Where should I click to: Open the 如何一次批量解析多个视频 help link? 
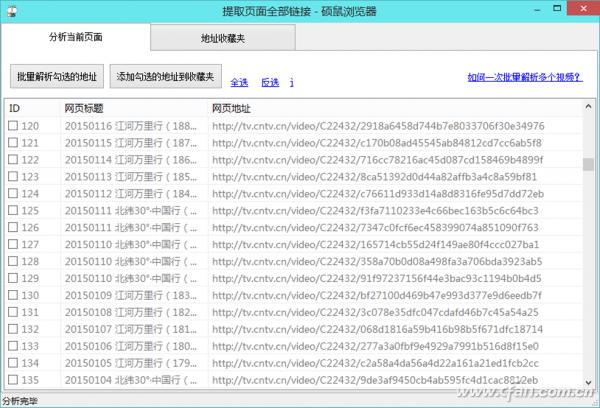point(525,77)
